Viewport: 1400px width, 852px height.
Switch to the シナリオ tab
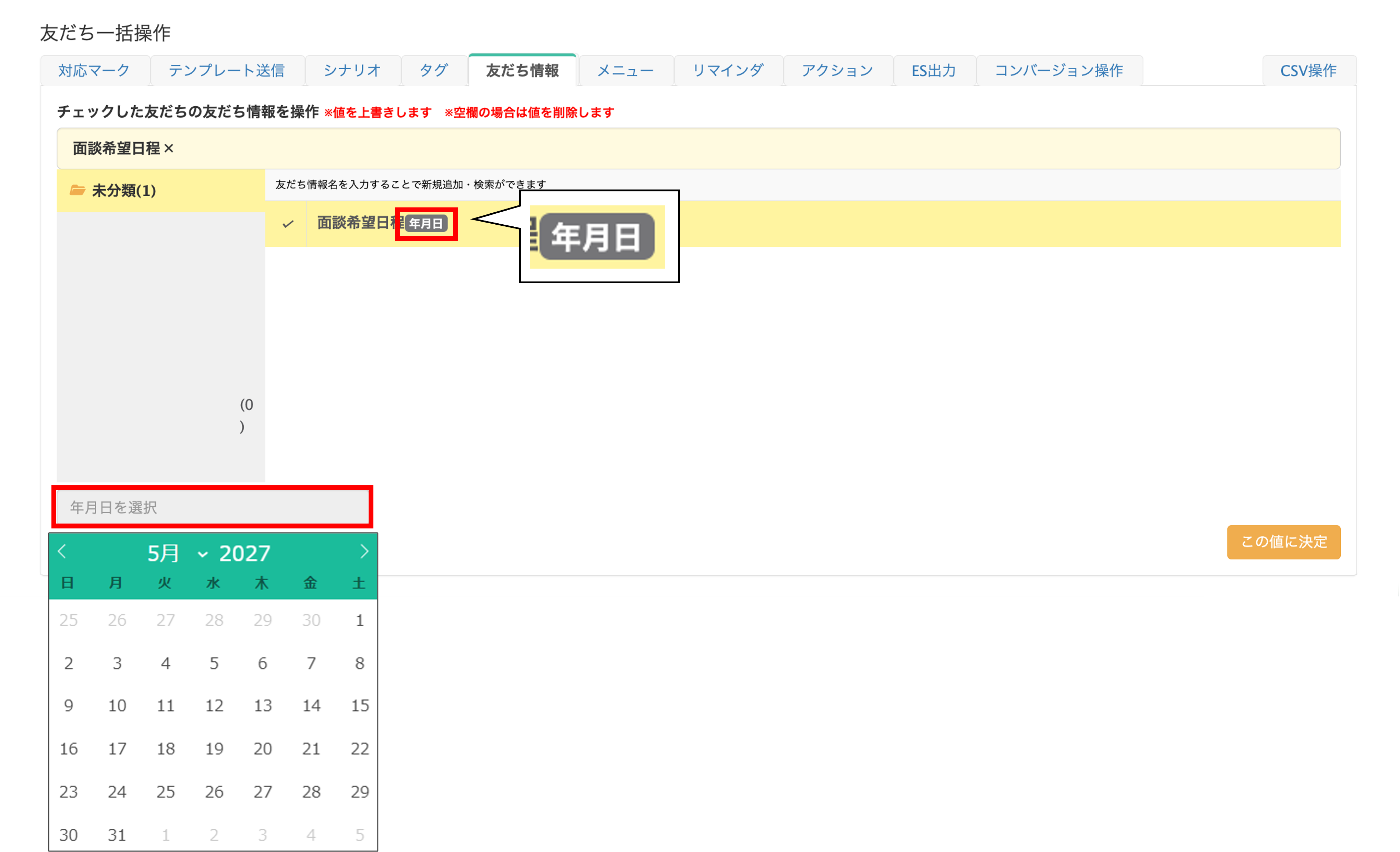[x=352, y=70]
